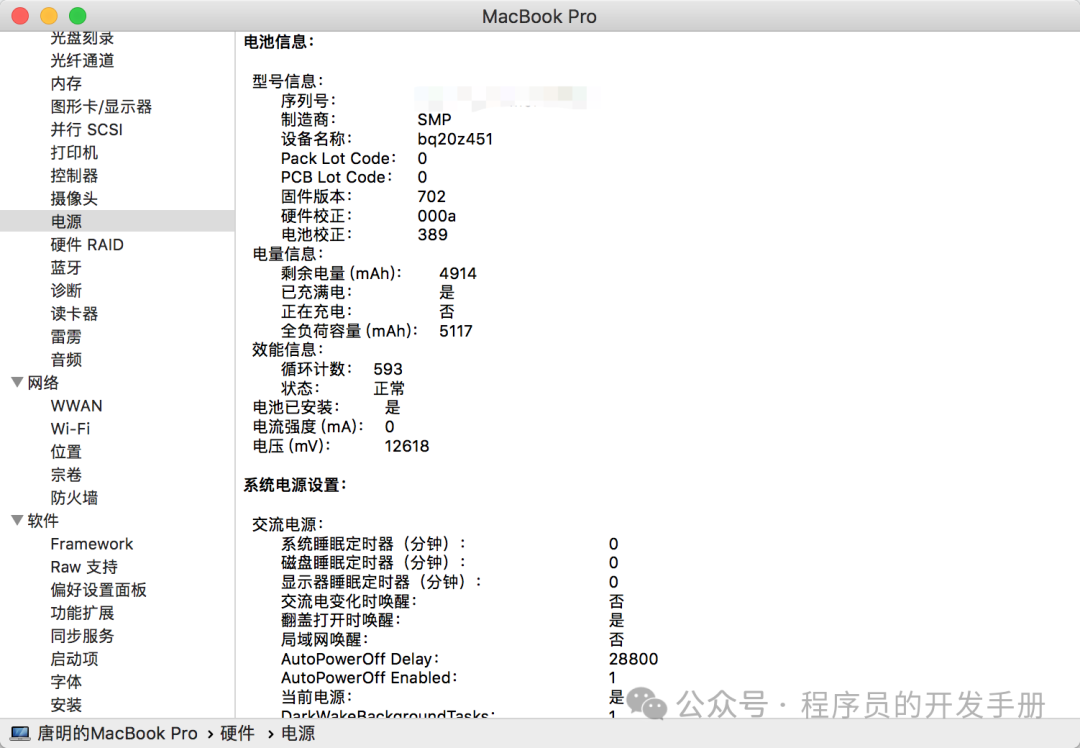Click the MacBook icon in path bar
The width and height of the screenshot is (1080, 748).
coord(20,734)
